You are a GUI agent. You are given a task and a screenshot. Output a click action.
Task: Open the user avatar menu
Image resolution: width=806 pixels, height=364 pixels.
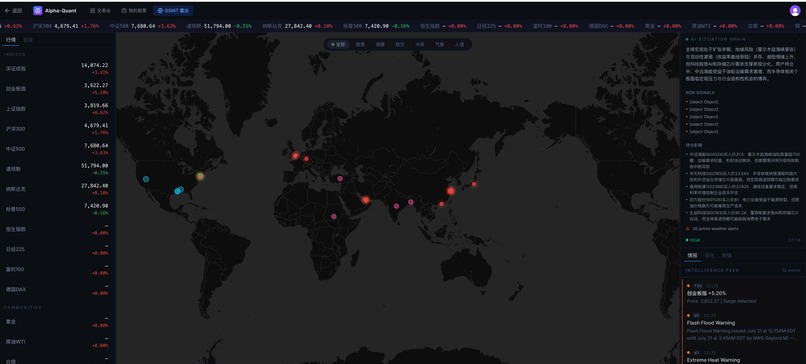795,11
